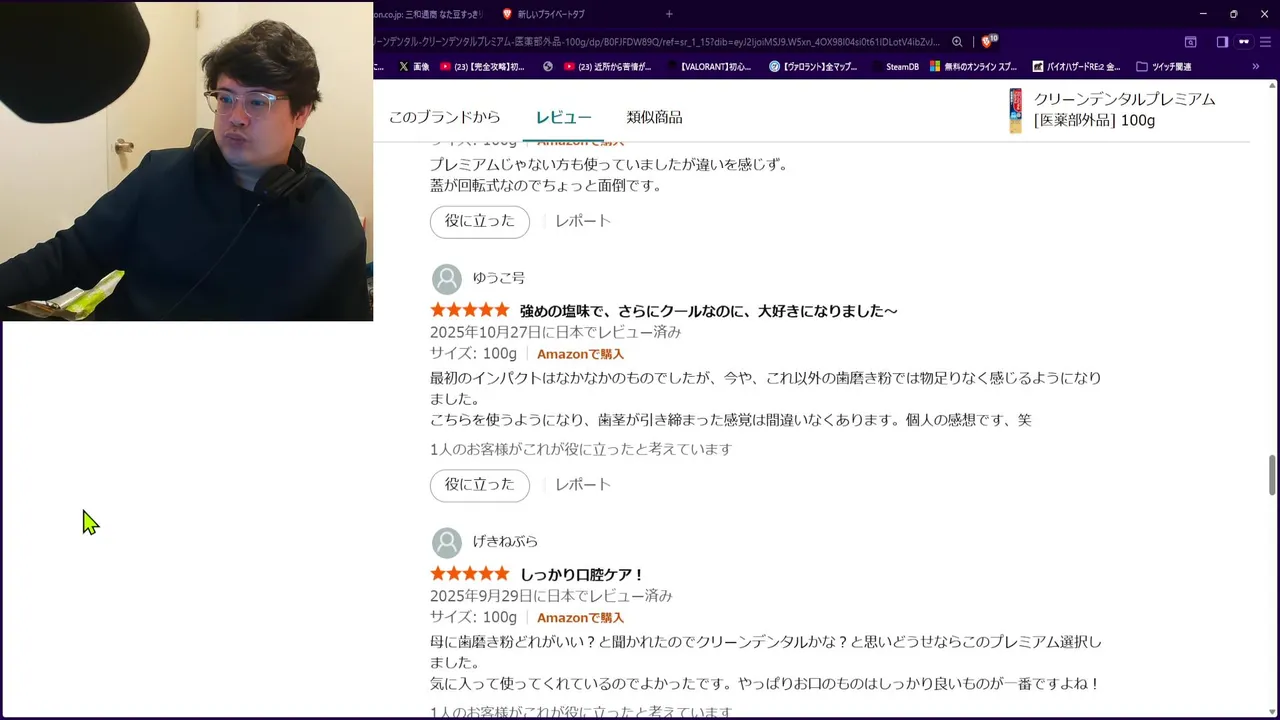Open the 近所から苦情が YouTube bookmark
The height and width of the screenshot is (720, 1280).
click(x=608, y=67)
